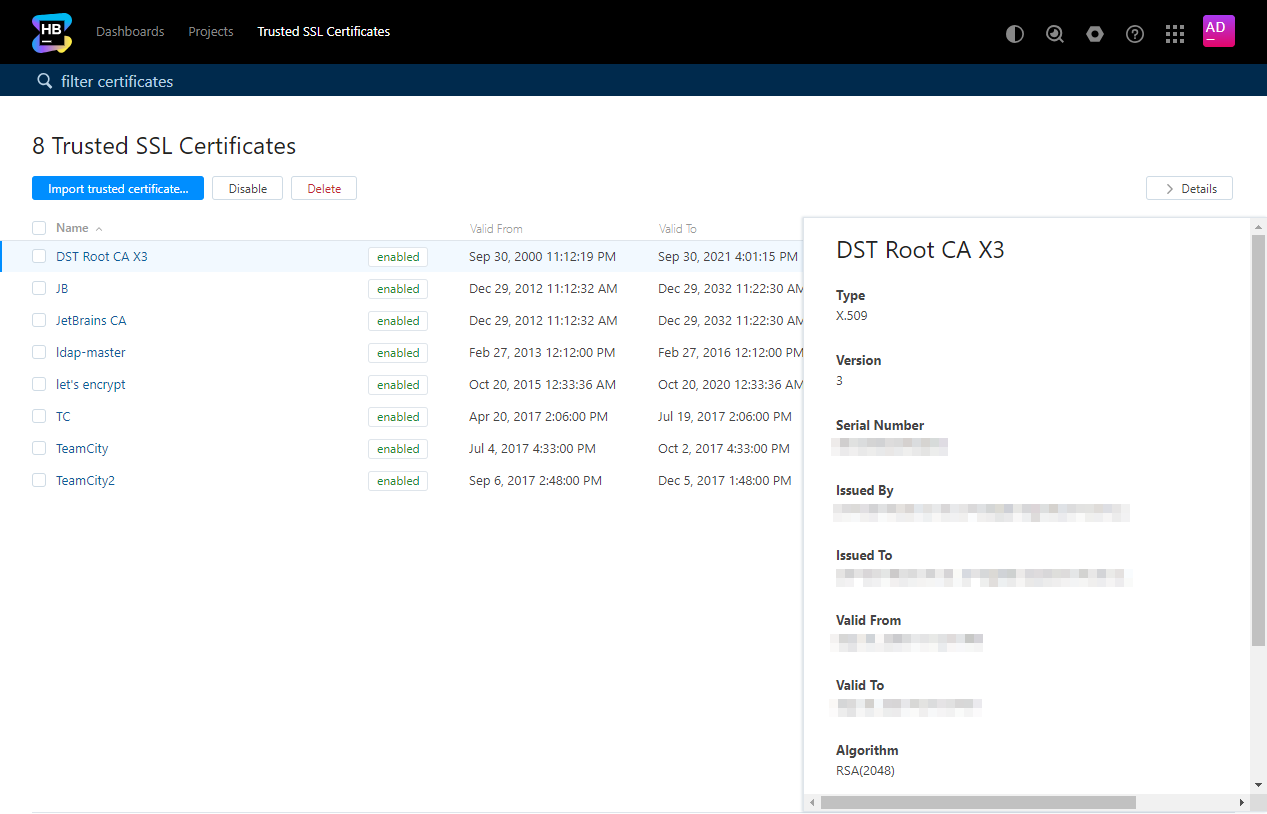Open the Projects navigation item
Image resolution: width=1267 pixels, height=814 pixels.
tap(211, 32)
